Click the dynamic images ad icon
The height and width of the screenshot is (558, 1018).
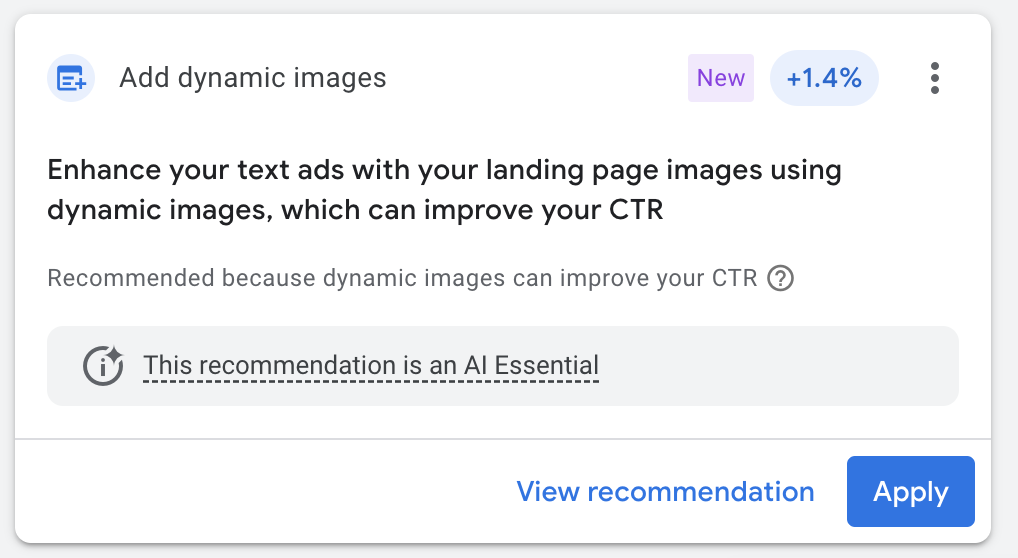[71, 78]
